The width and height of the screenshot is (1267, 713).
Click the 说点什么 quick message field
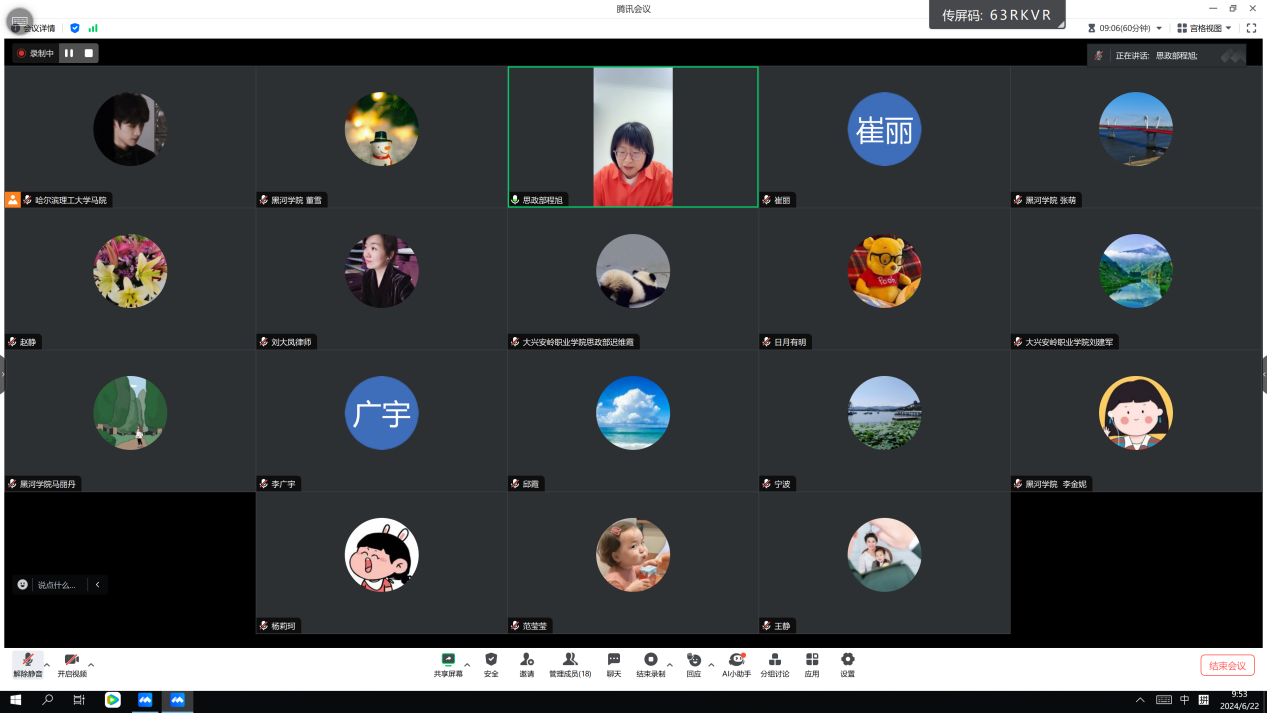(56, 585)
